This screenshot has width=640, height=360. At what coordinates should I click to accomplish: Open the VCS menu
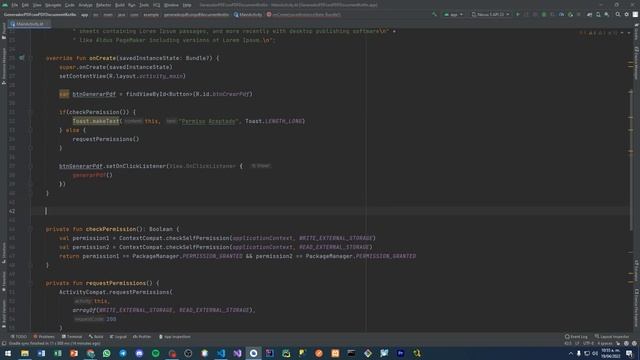(x=157, y=5)
